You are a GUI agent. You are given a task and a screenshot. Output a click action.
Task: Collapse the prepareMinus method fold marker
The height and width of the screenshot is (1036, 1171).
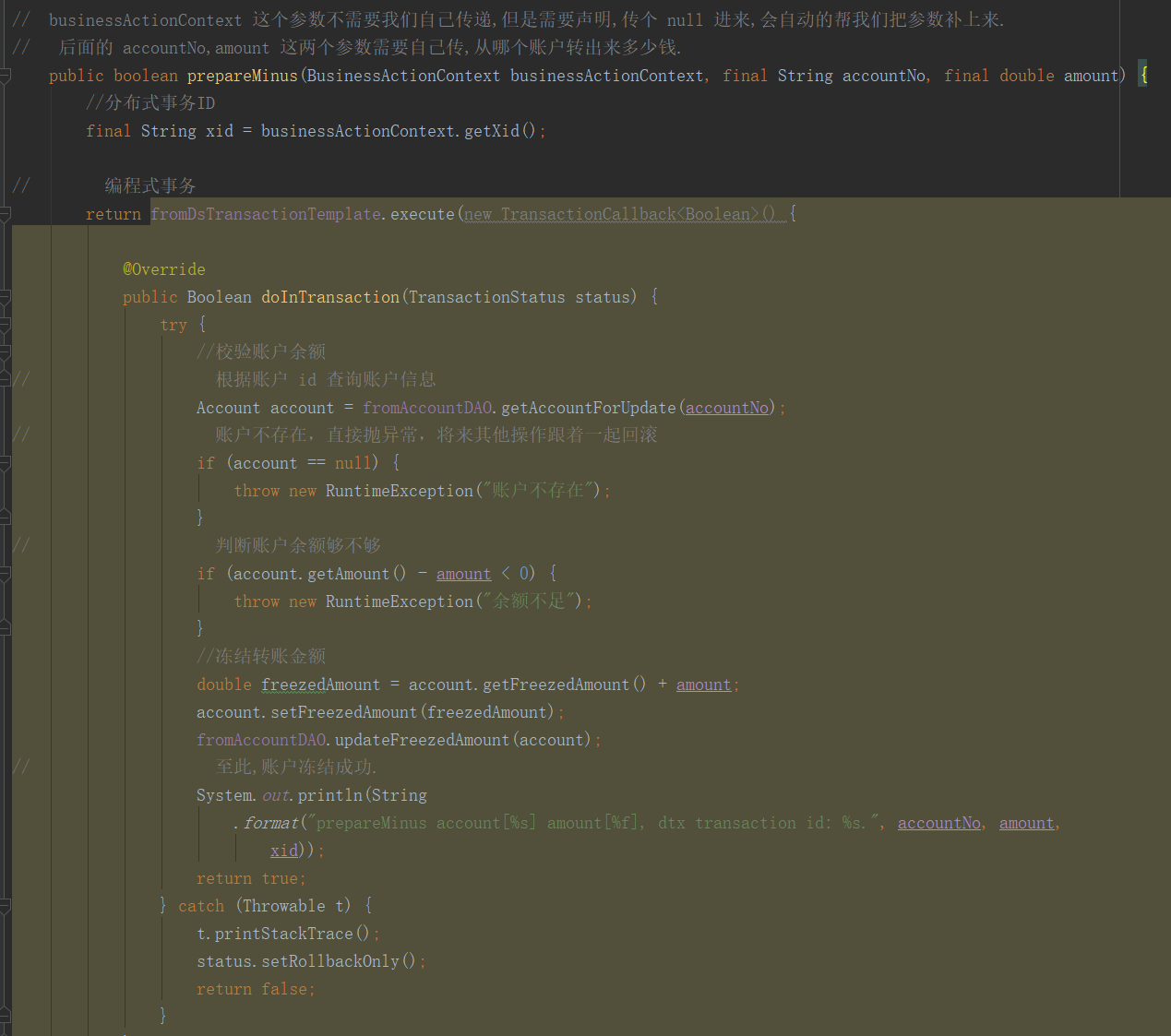tap(5, 76)
